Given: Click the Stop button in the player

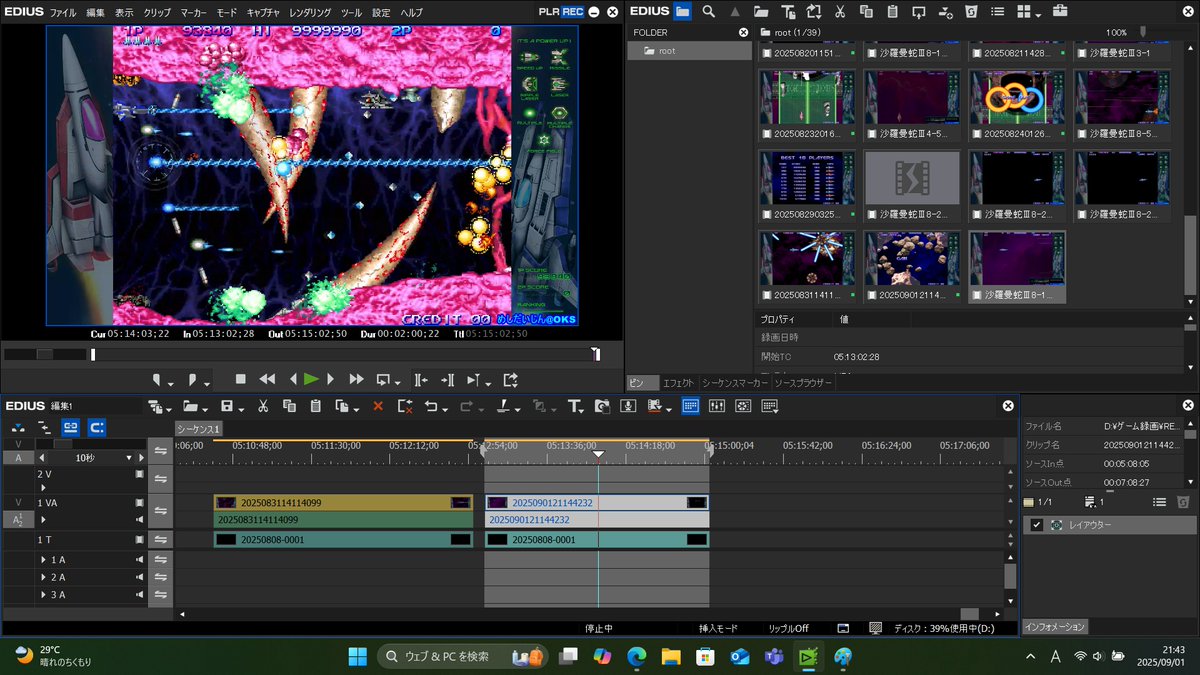Looking at the screenshot, I should tap(240, 380).
